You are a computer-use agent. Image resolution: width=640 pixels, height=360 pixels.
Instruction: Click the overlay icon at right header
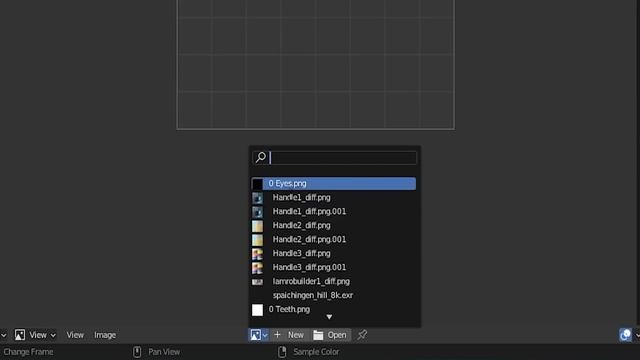(625, 335)
